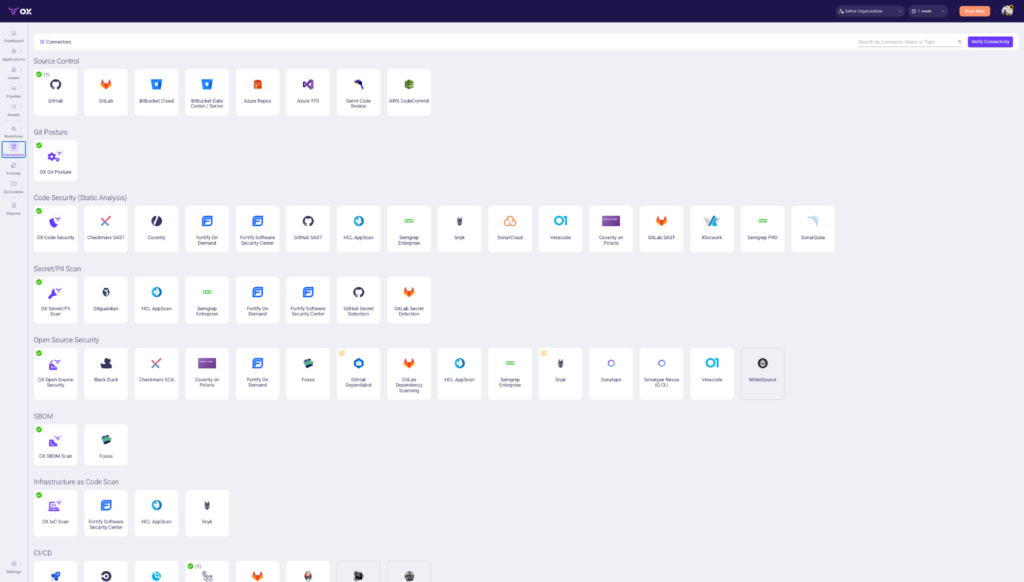Viewport: 1024px width, 582px height.
Task: Choose the Sonatype Nexus IQ CLI connector
Action: [662, 374]
